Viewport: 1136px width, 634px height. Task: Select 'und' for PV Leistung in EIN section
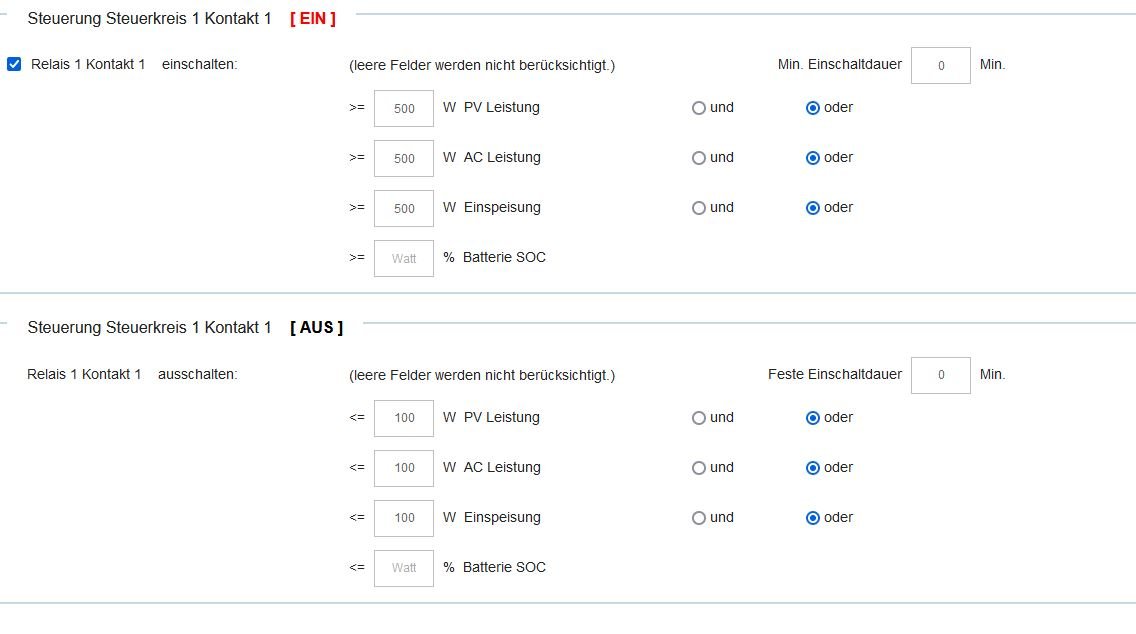699,108
